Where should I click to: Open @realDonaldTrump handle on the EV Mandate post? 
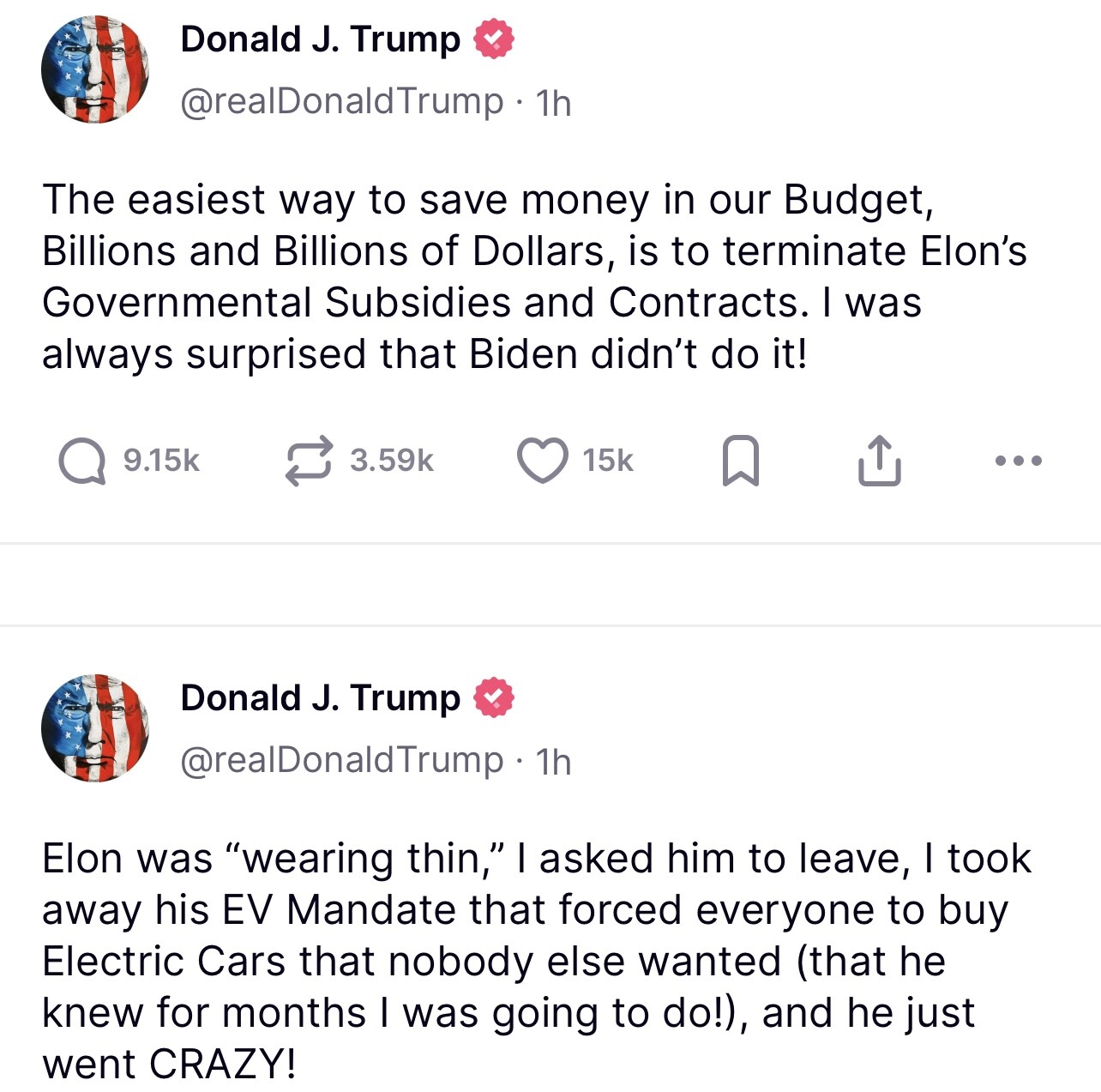[x=341, y=761]
